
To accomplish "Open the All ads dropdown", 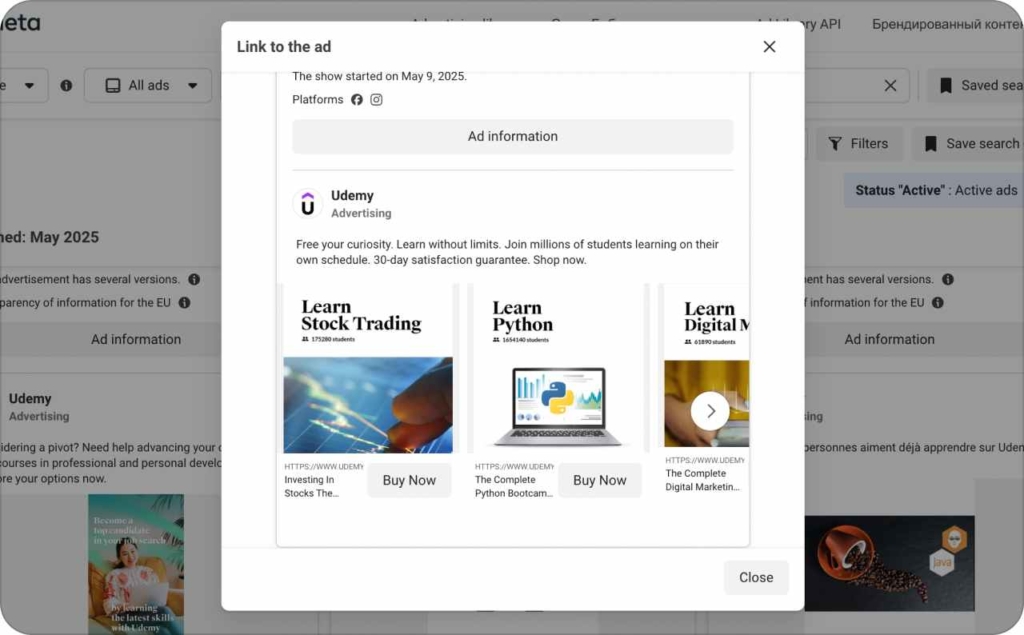I will point(148,86).
